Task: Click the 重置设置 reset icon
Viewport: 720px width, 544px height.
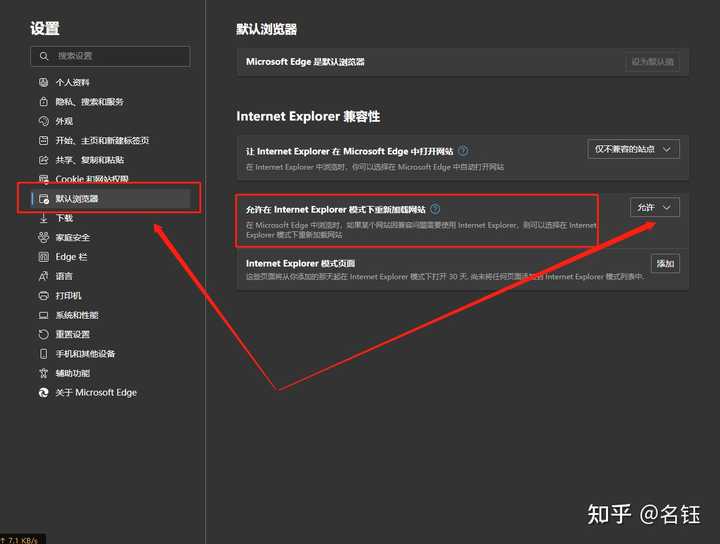Action: click(43, 334)
